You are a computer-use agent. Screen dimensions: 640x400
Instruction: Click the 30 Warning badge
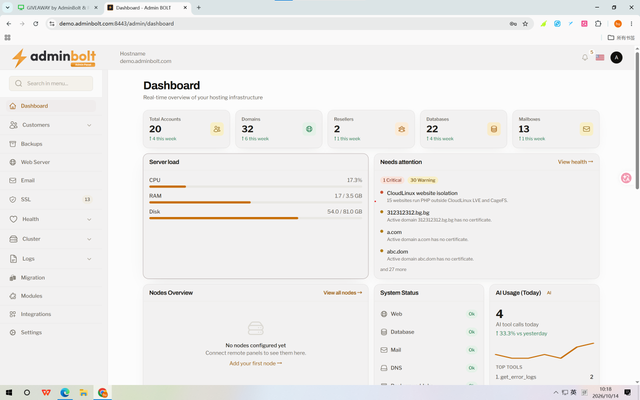click(x=422, y=180)
